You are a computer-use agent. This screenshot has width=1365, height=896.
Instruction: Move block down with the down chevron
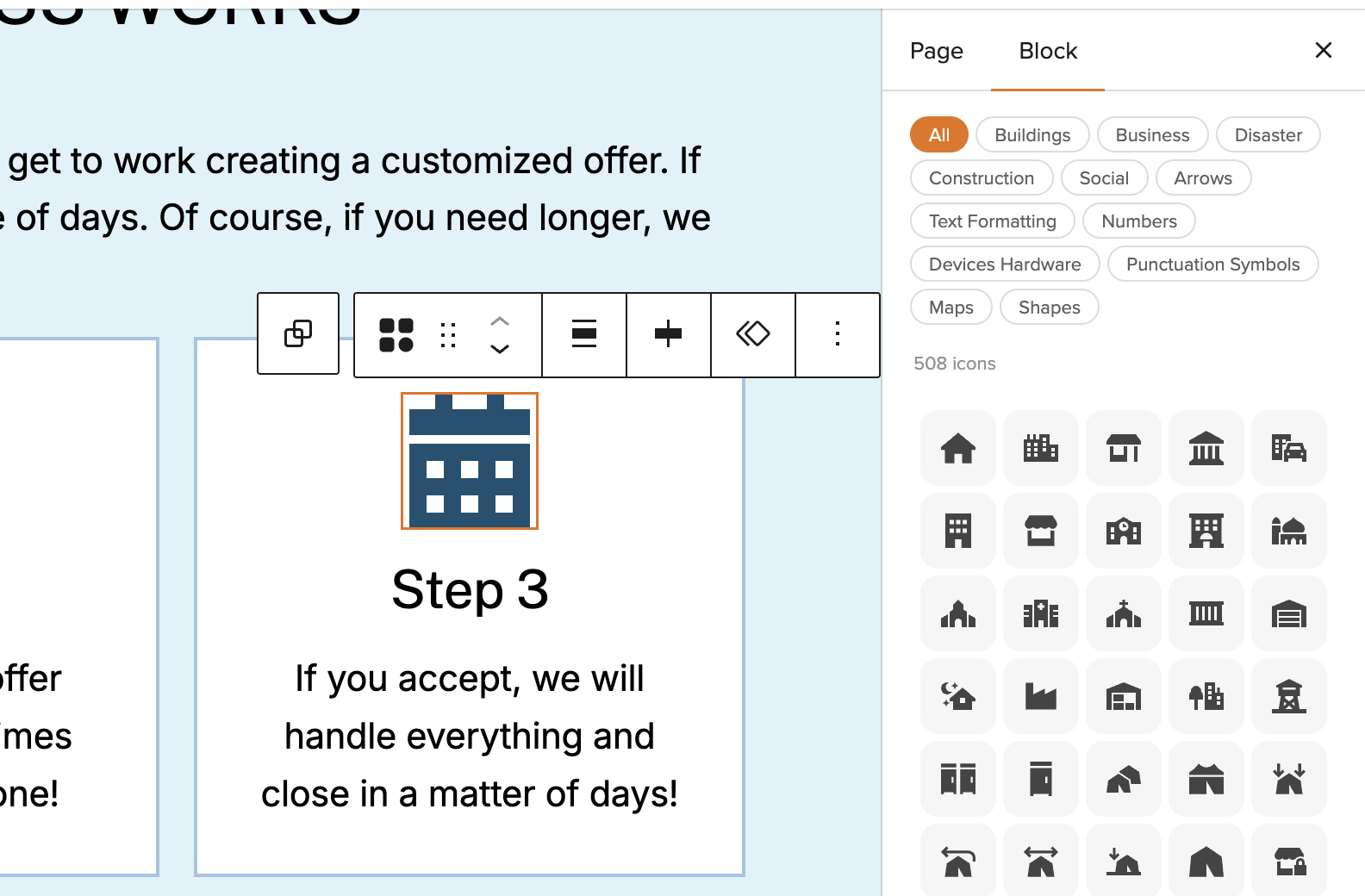pyautogui.click(x=500, y=349)
